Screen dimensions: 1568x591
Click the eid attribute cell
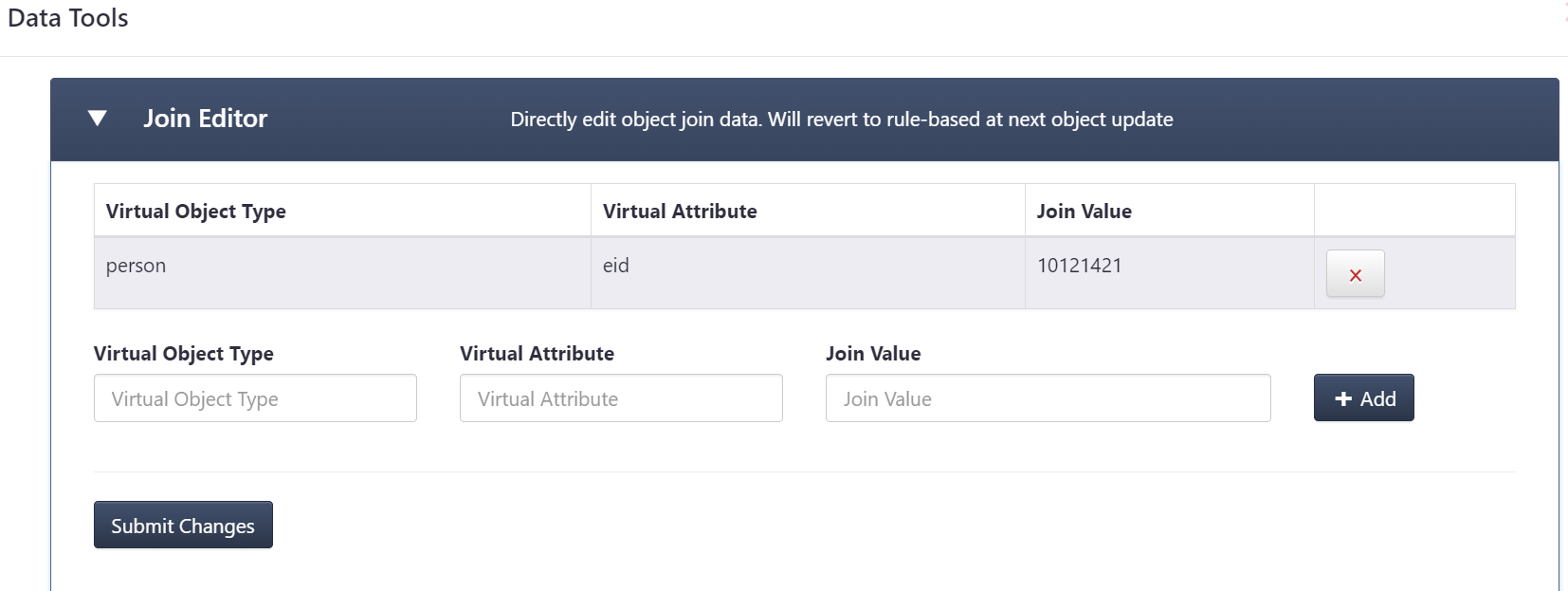pos(808,272)
